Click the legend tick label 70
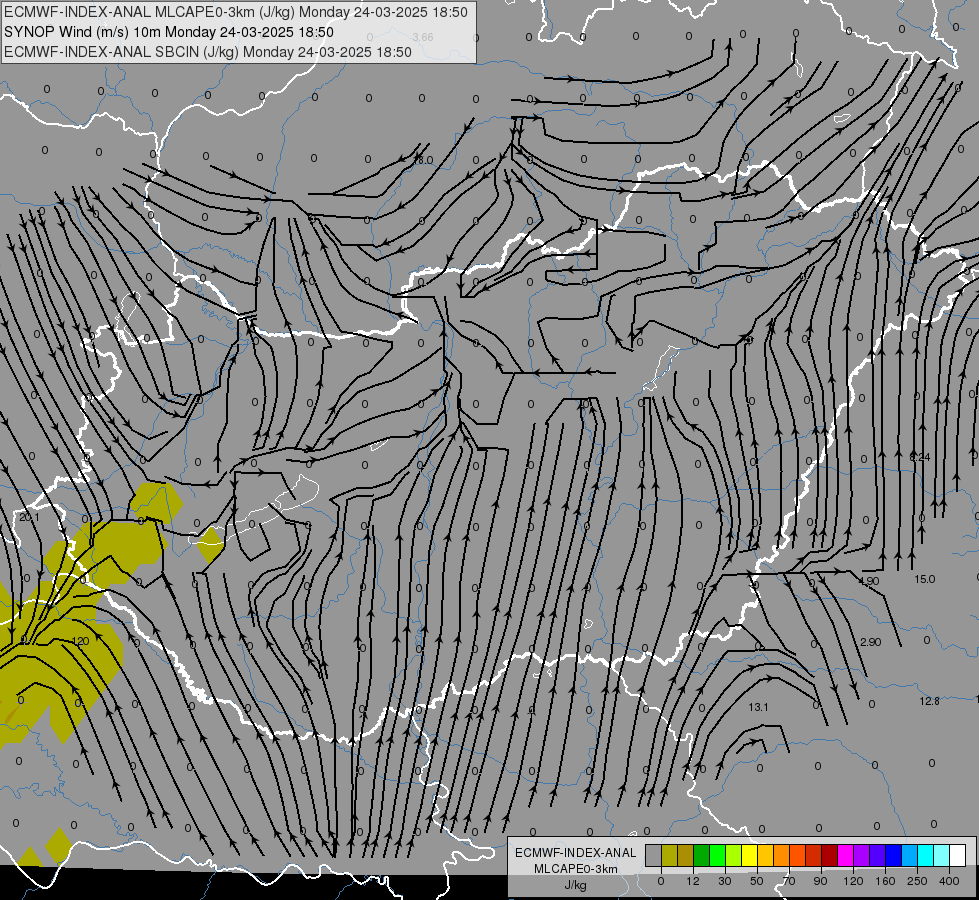 [x=789, y=881]
